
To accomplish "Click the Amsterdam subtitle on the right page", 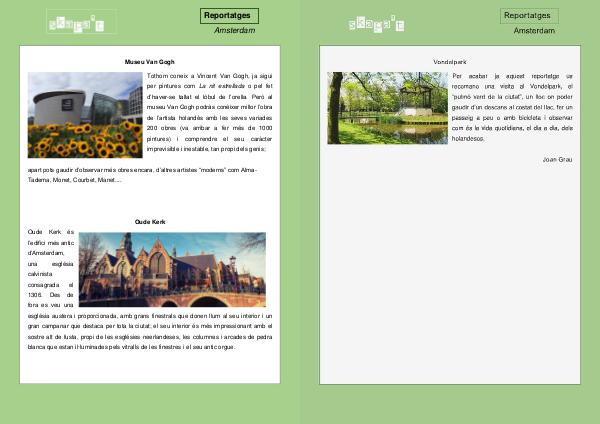I will (x=534, y=31).
